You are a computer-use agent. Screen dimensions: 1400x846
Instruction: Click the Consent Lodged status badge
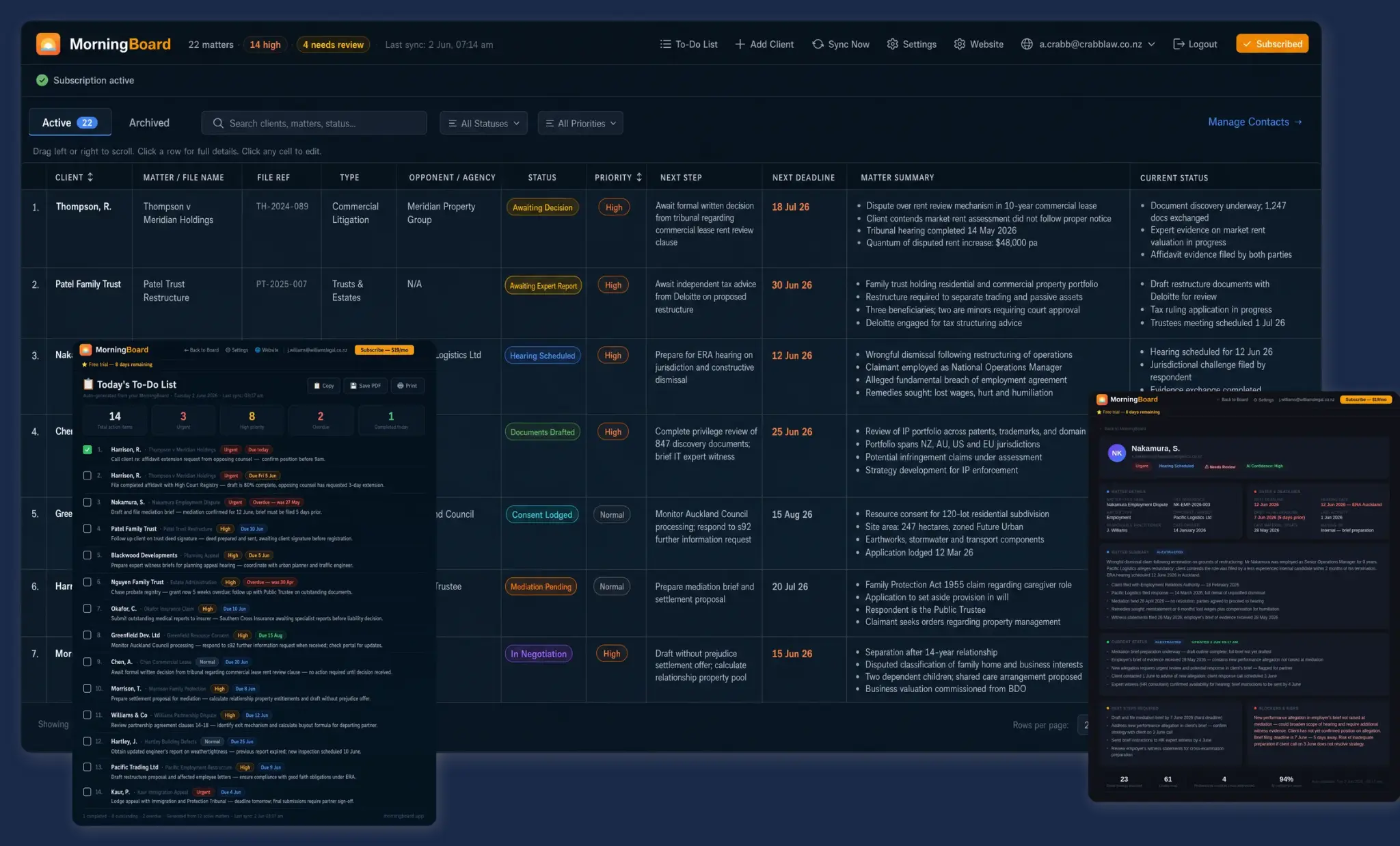[542, 514]
